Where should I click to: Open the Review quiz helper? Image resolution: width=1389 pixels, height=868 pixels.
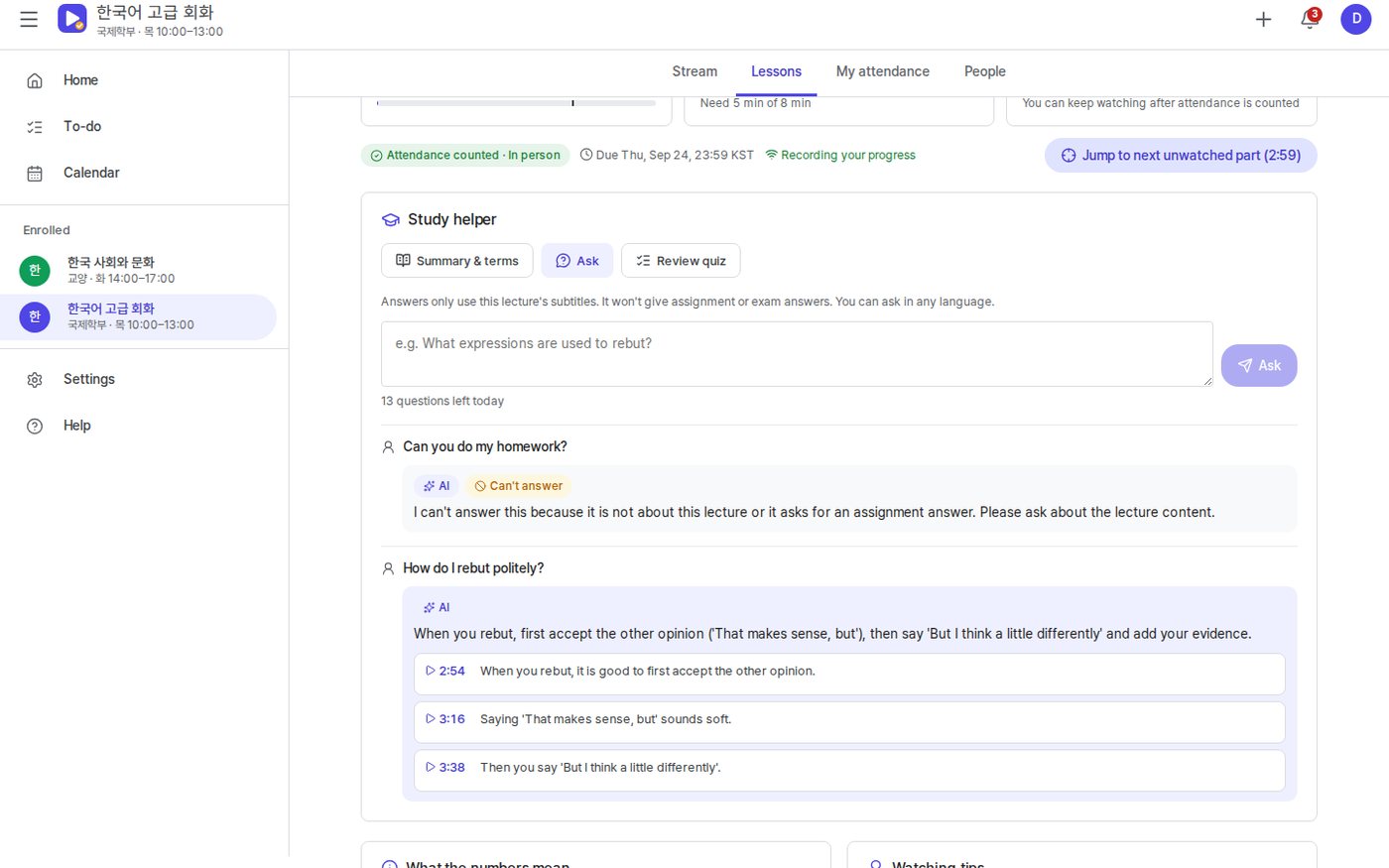click(x=681, y=261)
